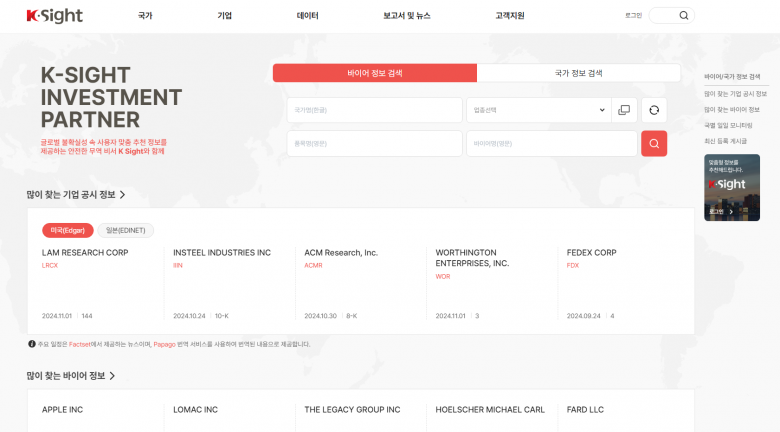Click chevron beside 많이 찾는 기업 공시 정보
The image size is (780, 432).
(x=122, y=195)
